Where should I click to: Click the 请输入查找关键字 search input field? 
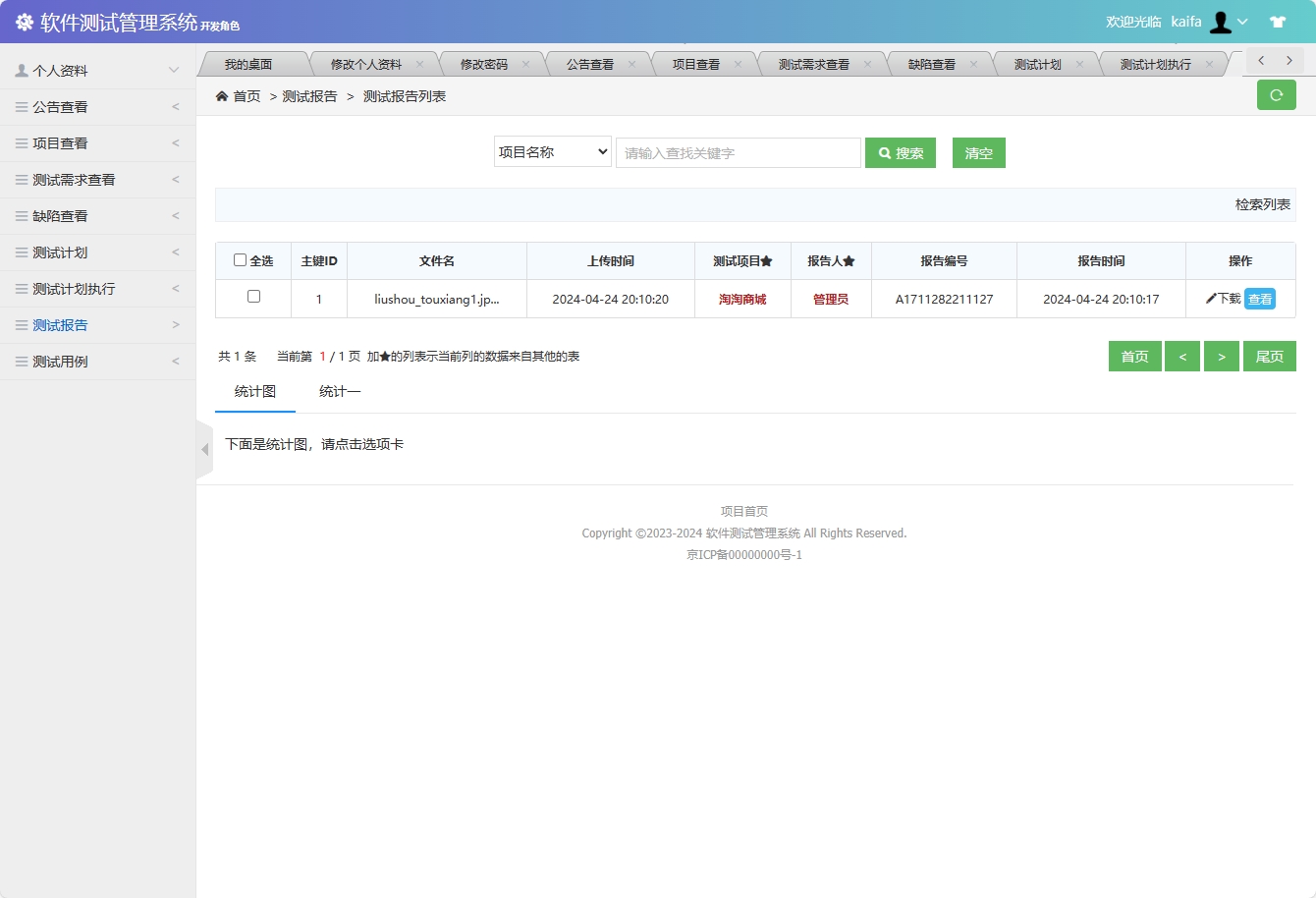(738, 152)
